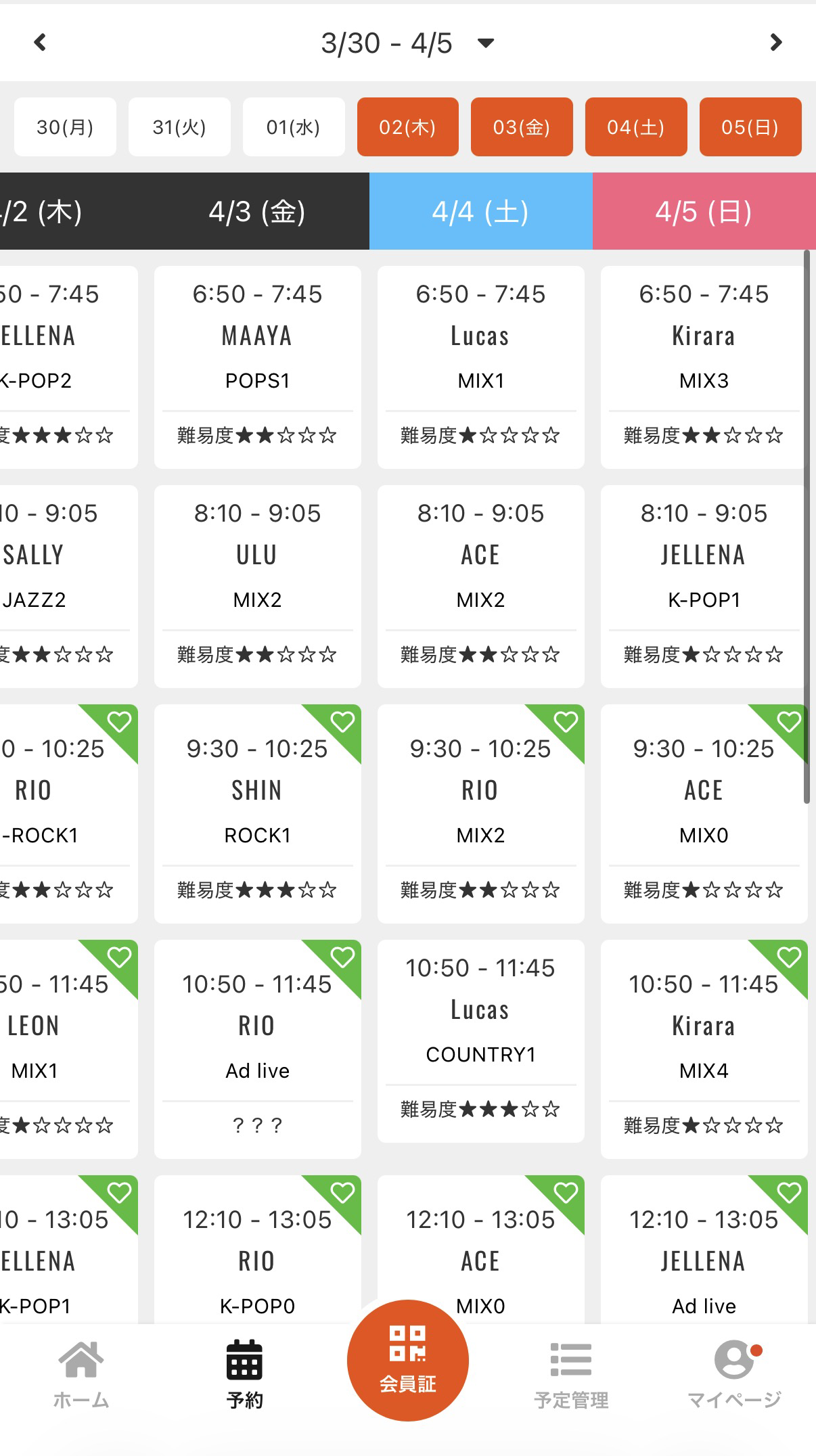Go to next week with right arrow
The width and height of the screenshot is (816, 1456).
click(x=775, y=43)
